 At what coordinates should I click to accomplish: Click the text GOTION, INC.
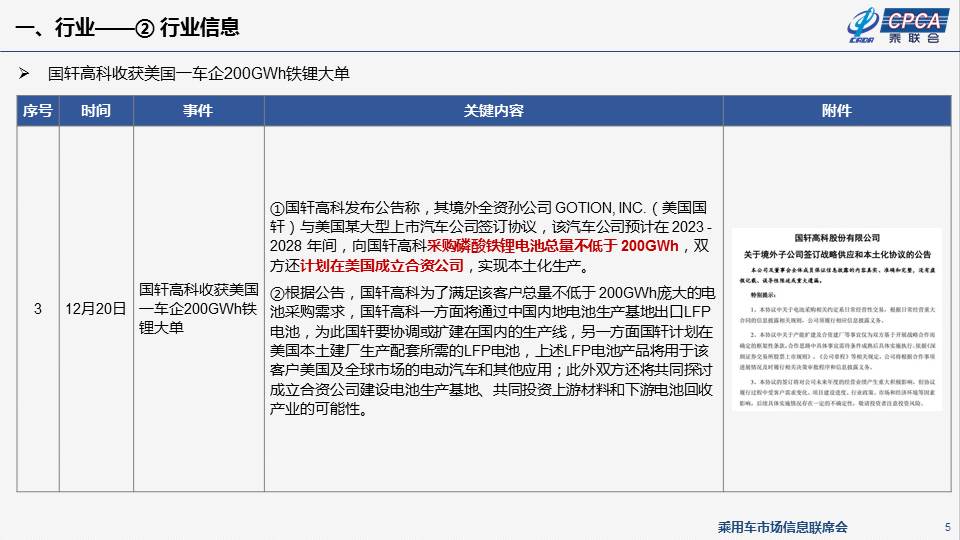[600, 208]
